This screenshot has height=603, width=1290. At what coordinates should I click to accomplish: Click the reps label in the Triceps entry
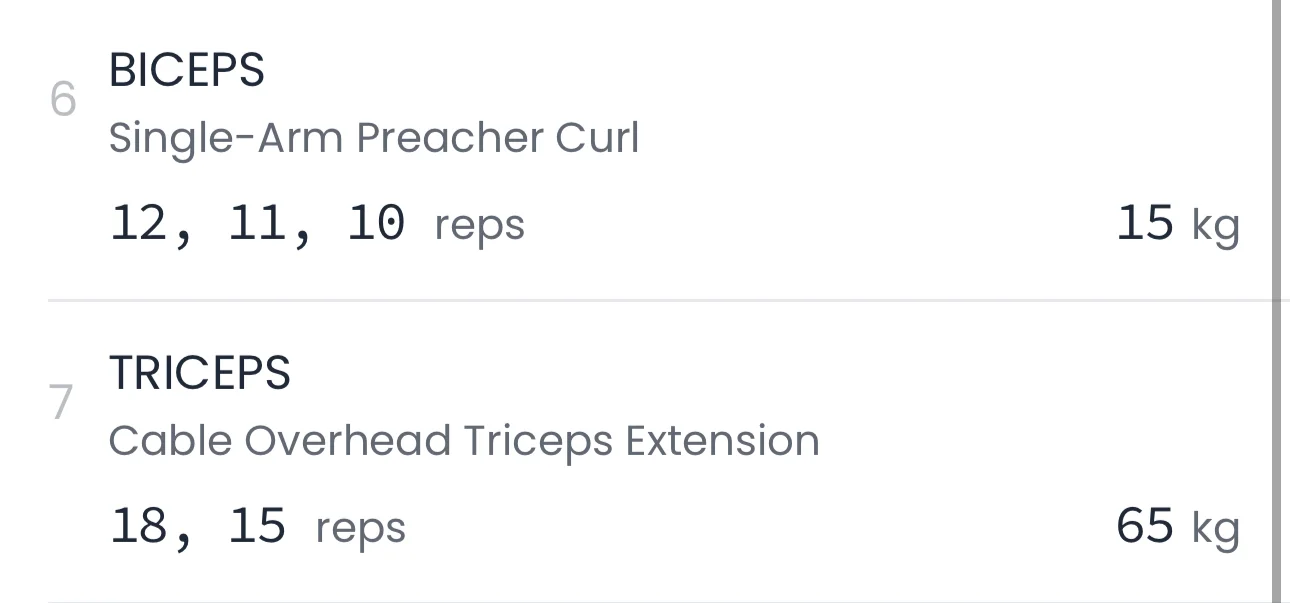(360, 529)
